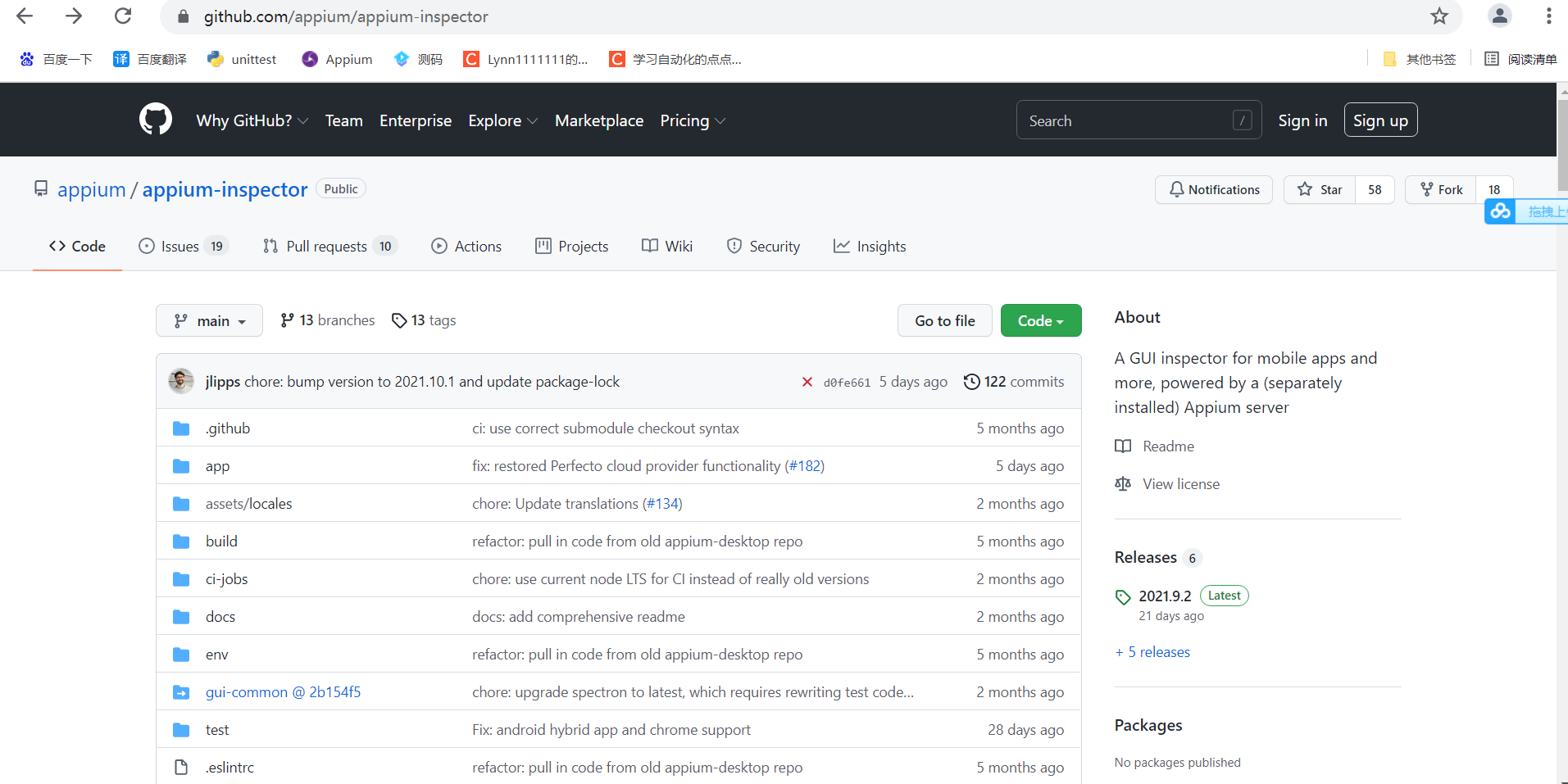Star the appium-inspector repository
Screen dimensions: 1568x784
pyautogui.click(x=1320, y=189)
